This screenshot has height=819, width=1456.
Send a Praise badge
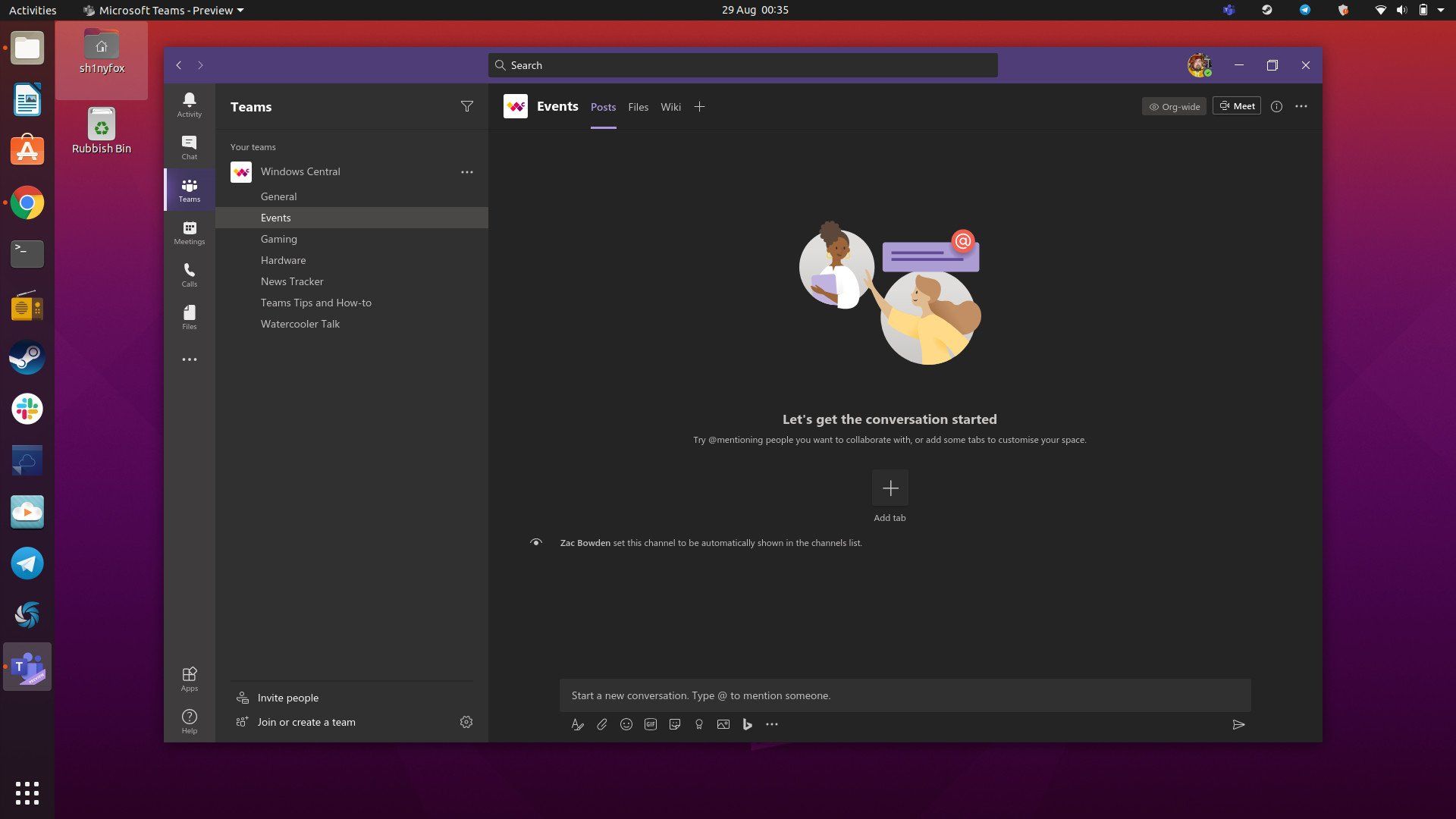click(699, 724)
